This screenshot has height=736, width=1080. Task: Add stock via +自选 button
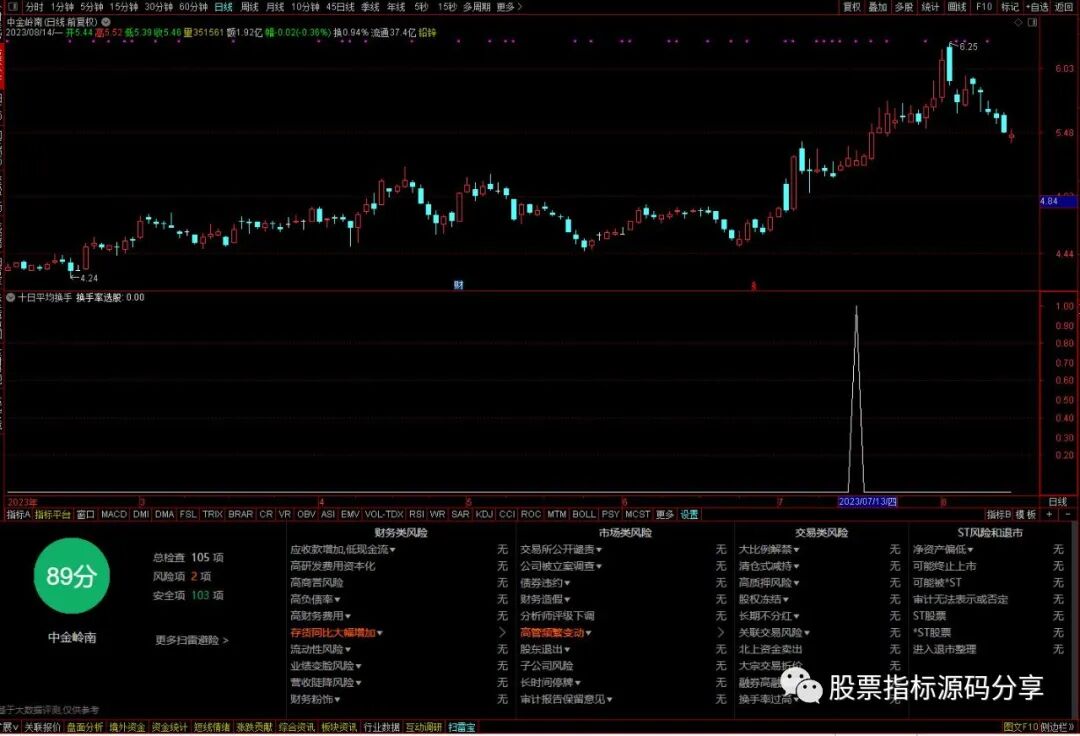(x=1037, y=7)
